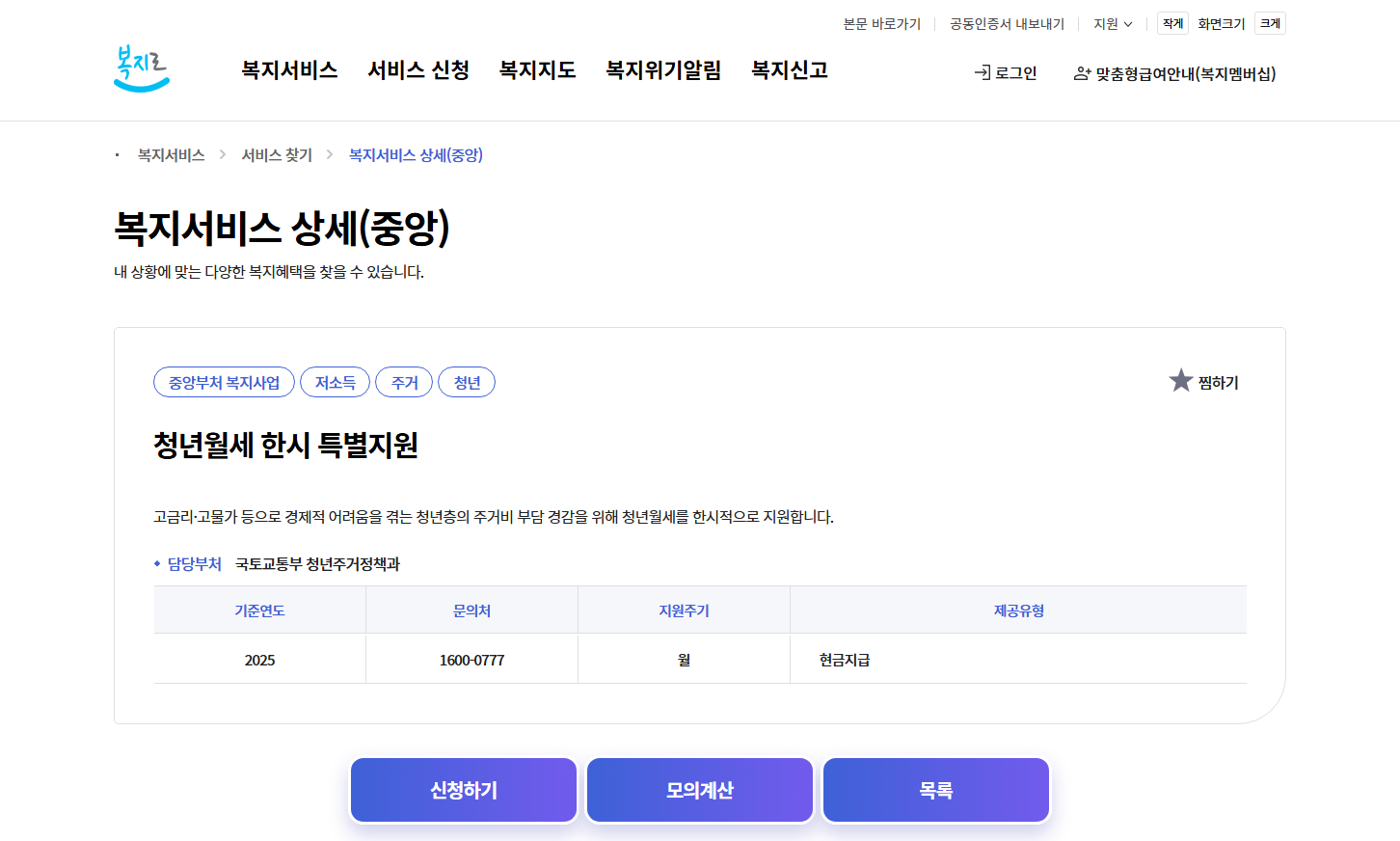The height and width of the screenshot is (841, 1400).
Task: Open the 서비스 신청 menu
Action: tap(417, 69)
